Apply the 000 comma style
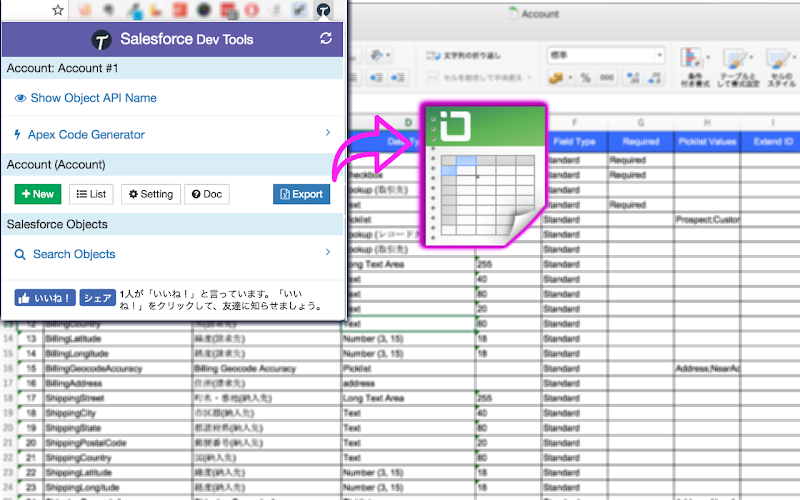This screenshot has height=500, width=800. [x=607, y=78]
